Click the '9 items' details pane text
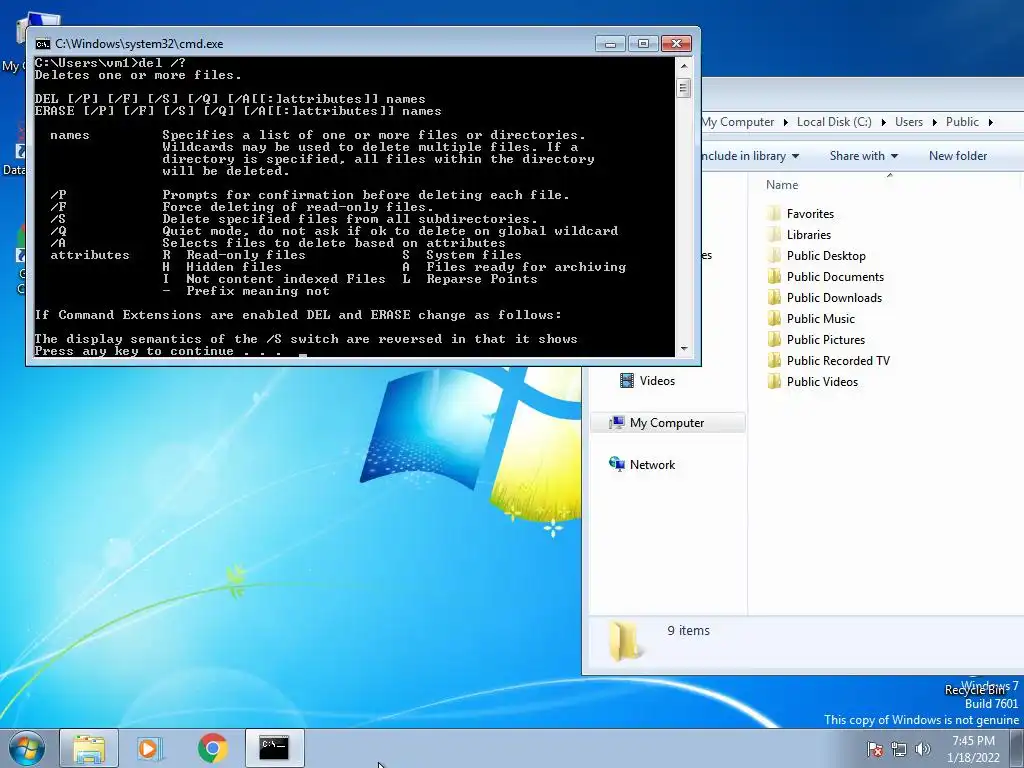The image size is (1024, 768). click(688, 630)
